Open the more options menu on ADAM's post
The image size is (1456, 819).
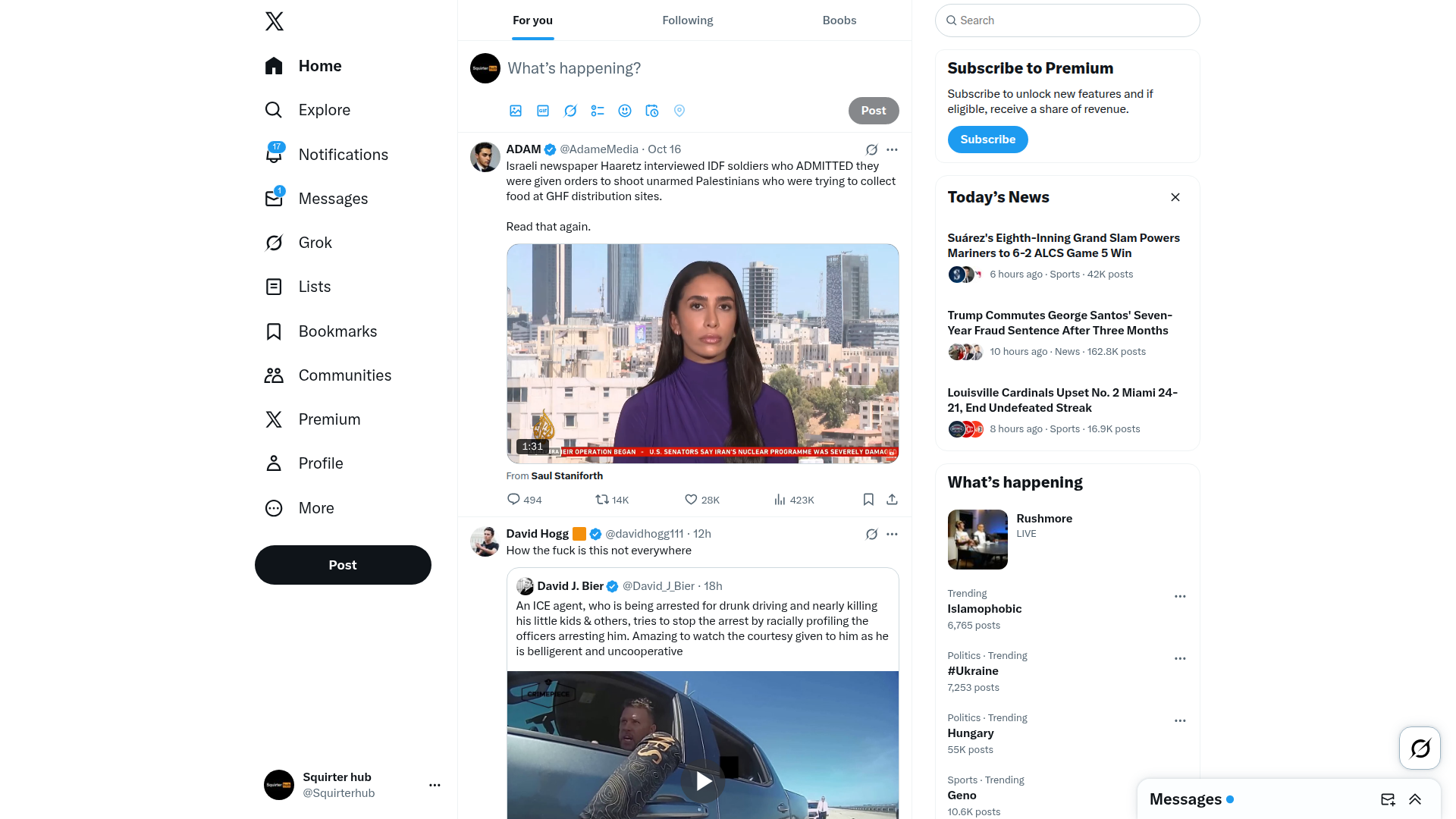(x=892, y=149)
